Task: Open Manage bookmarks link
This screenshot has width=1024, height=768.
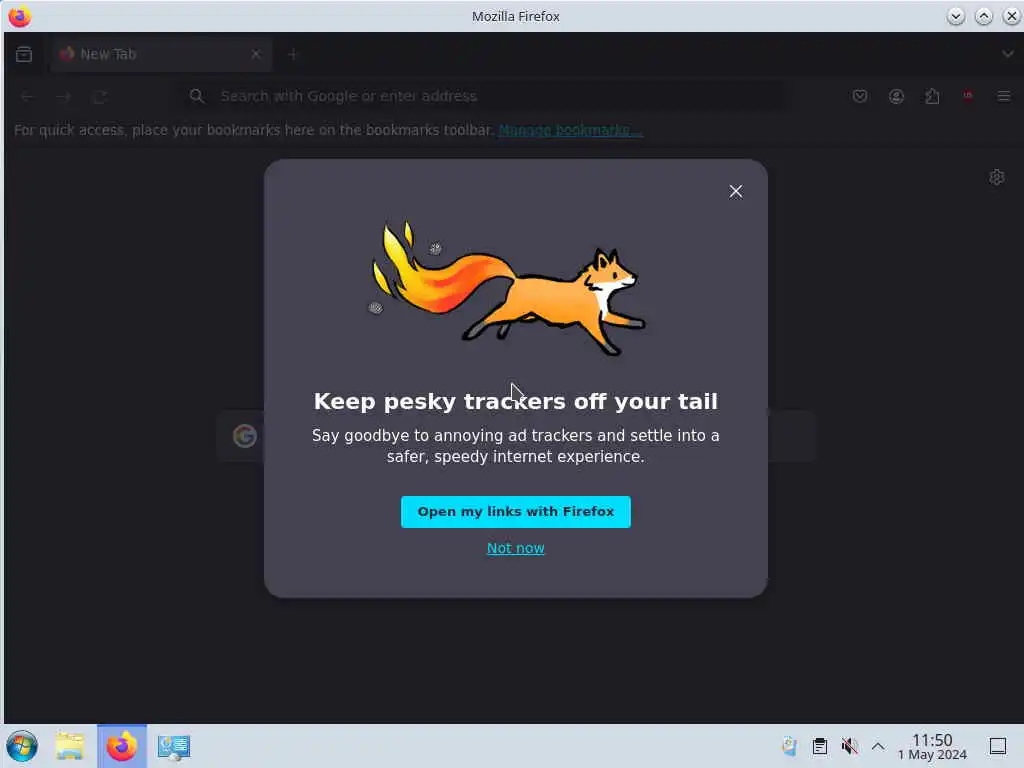Action: click(x=570, y=130)
